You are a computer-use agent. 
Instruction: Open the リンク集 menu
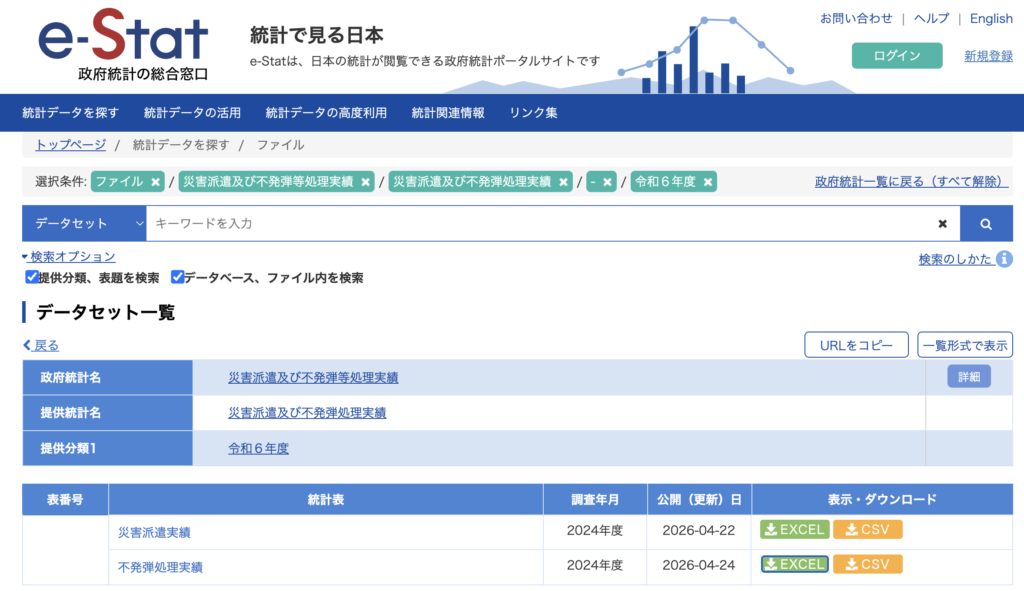pos(533,113)
